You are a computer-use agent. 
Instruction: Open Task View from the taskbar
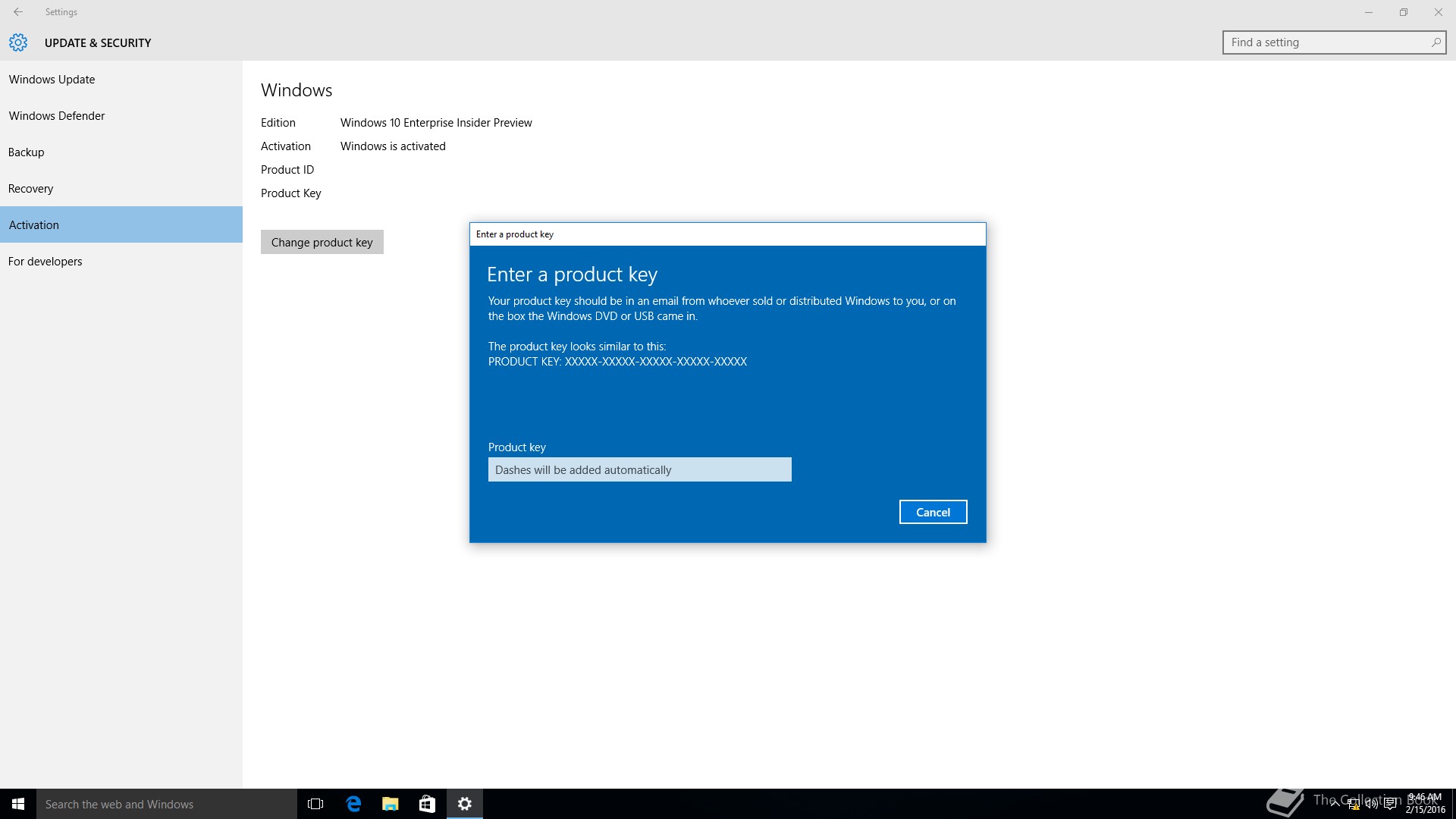[315, 804]
